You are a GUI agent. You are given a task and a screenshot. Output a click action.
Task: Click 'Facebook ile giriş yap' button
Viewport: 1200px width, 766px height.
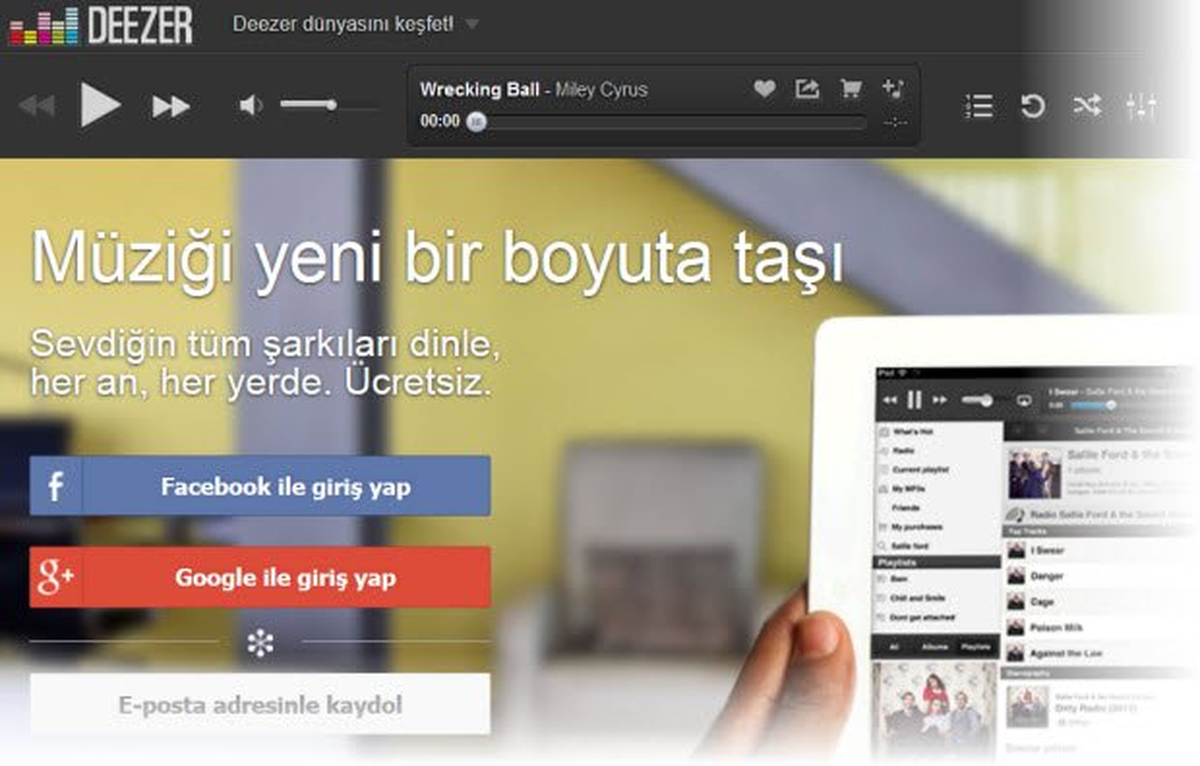click(x=260, y=486)
